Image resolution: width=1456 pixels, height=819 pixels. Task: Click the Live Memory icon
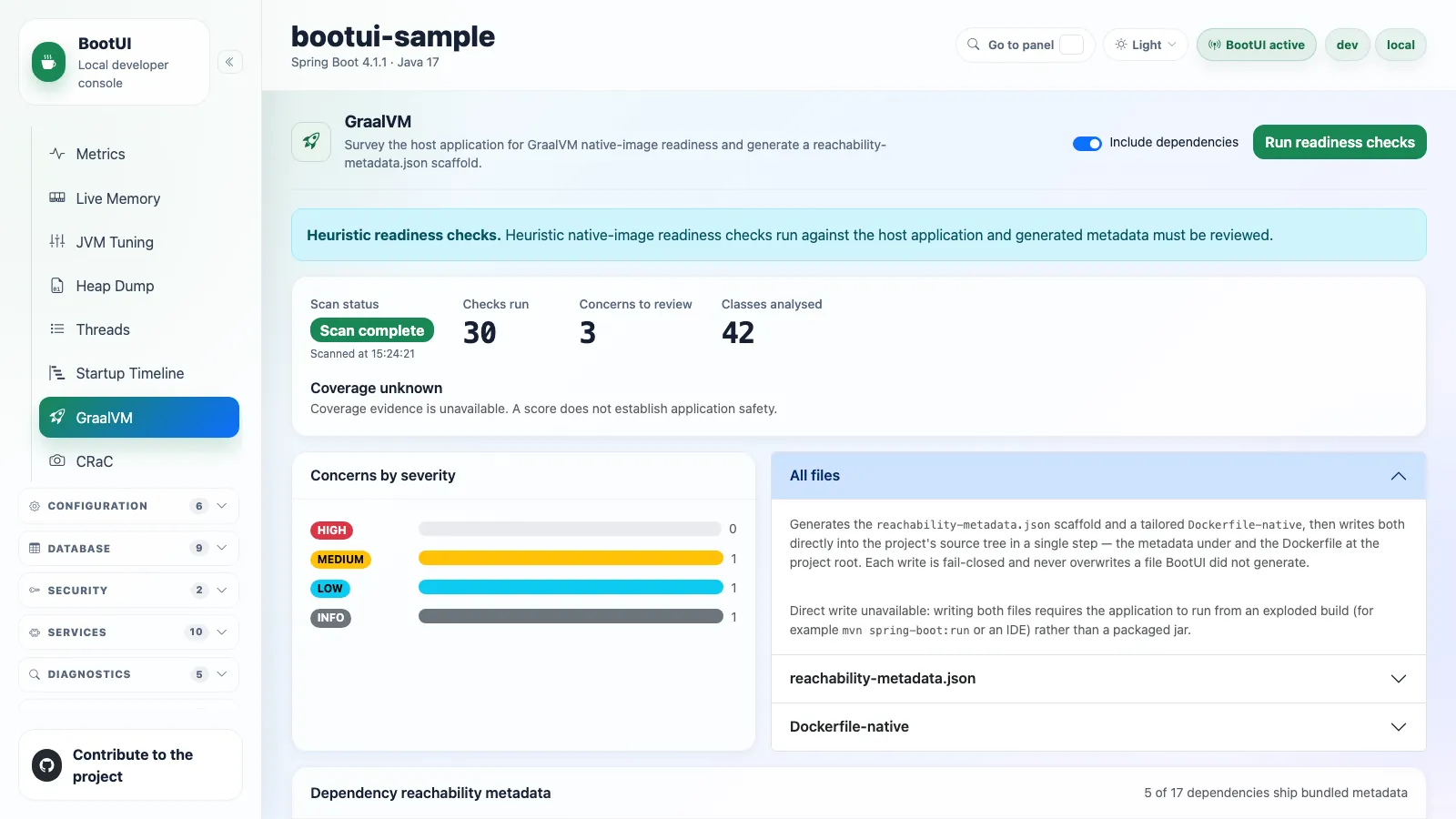coord(57,197)
